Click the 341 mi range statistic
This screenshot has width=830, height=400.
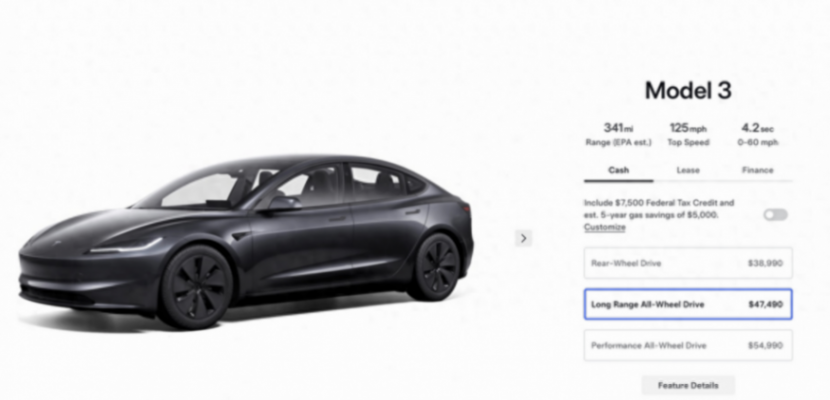point(618,134)
